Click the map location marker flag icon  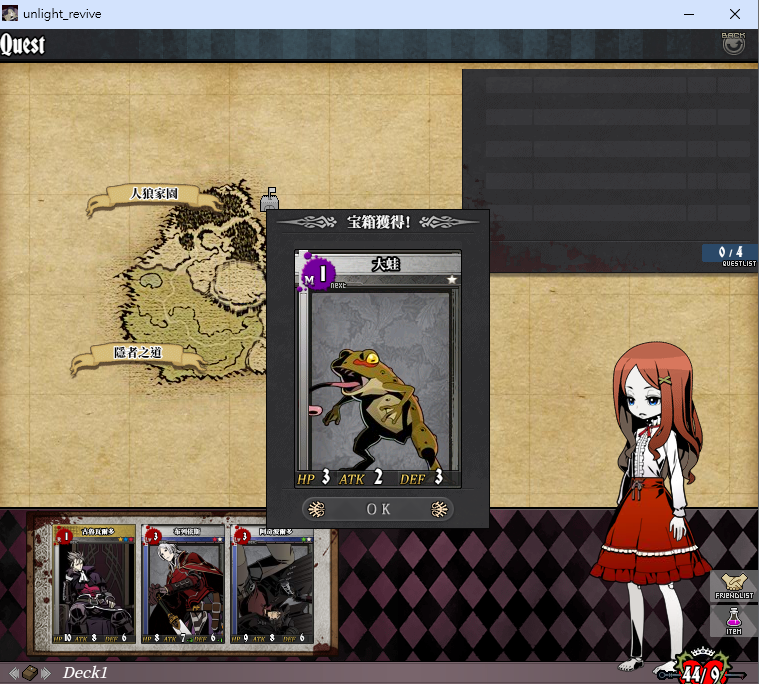(x=270, y=198)
